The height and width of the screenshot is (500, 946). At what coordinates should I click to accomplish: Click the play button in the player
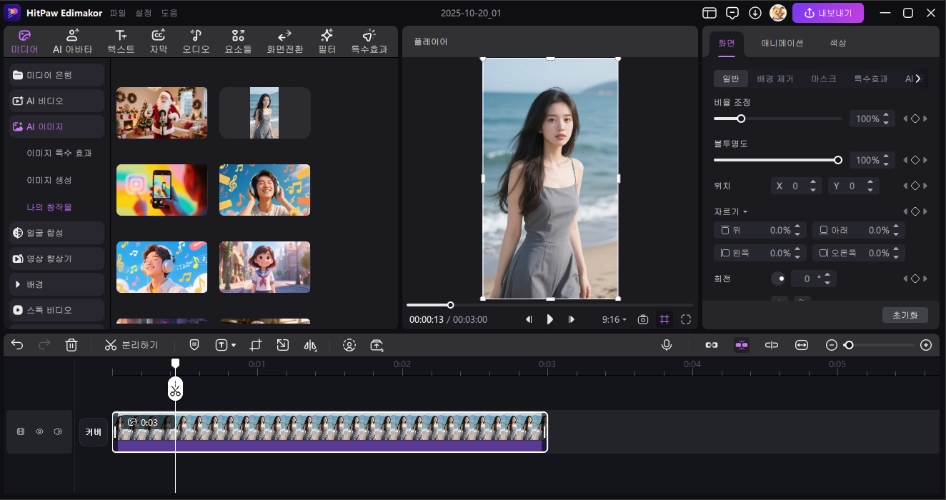point(550,320)
